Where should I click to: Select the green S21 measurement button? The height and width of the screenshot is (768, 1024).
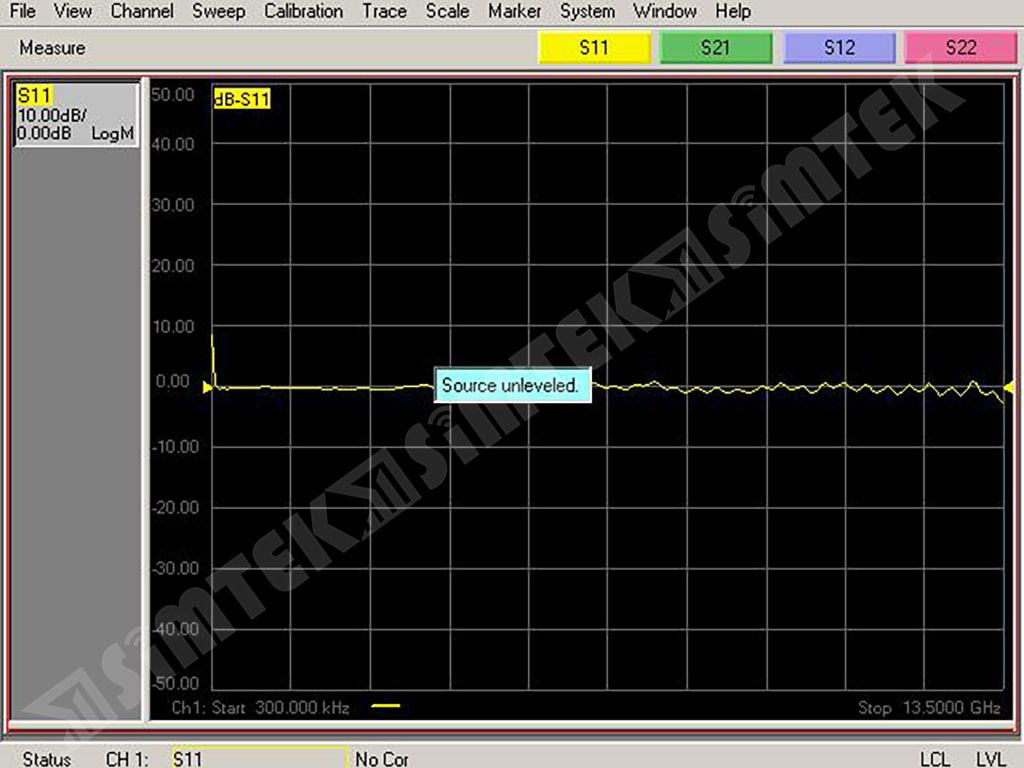[x=716, y=48]
